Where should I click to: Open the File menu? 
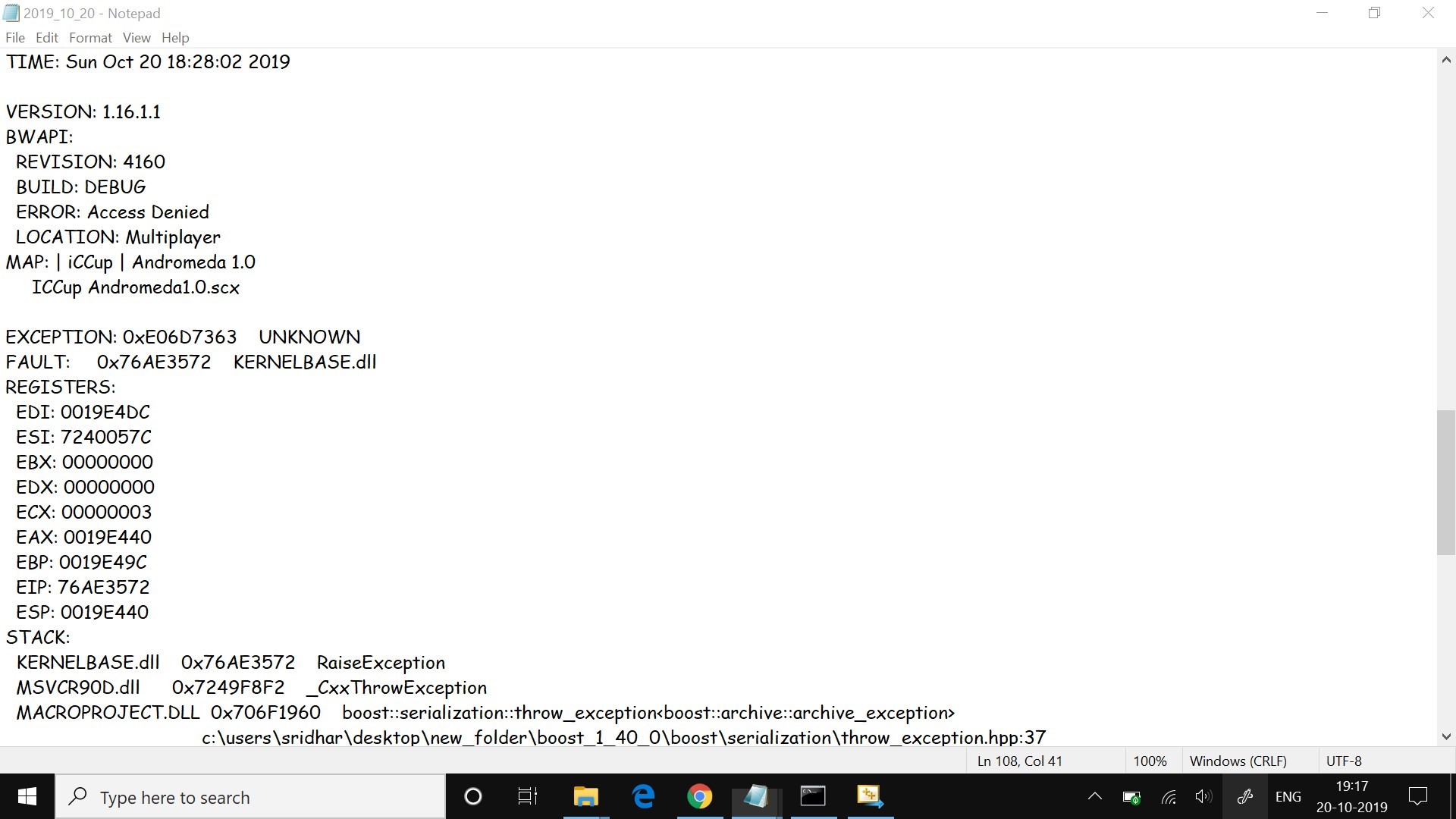(x=14, y=37)
